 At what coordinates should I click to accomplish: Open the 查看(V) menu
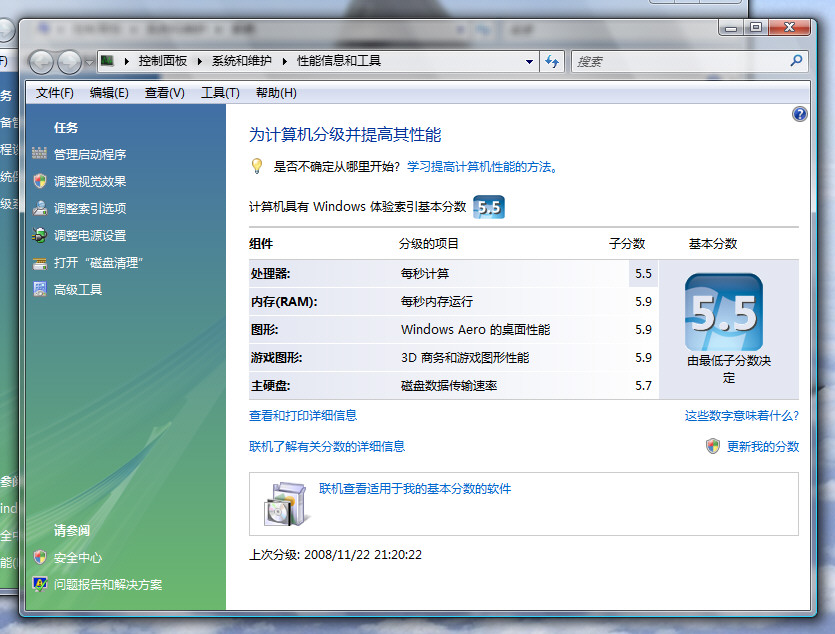click(x=165, y=93)
